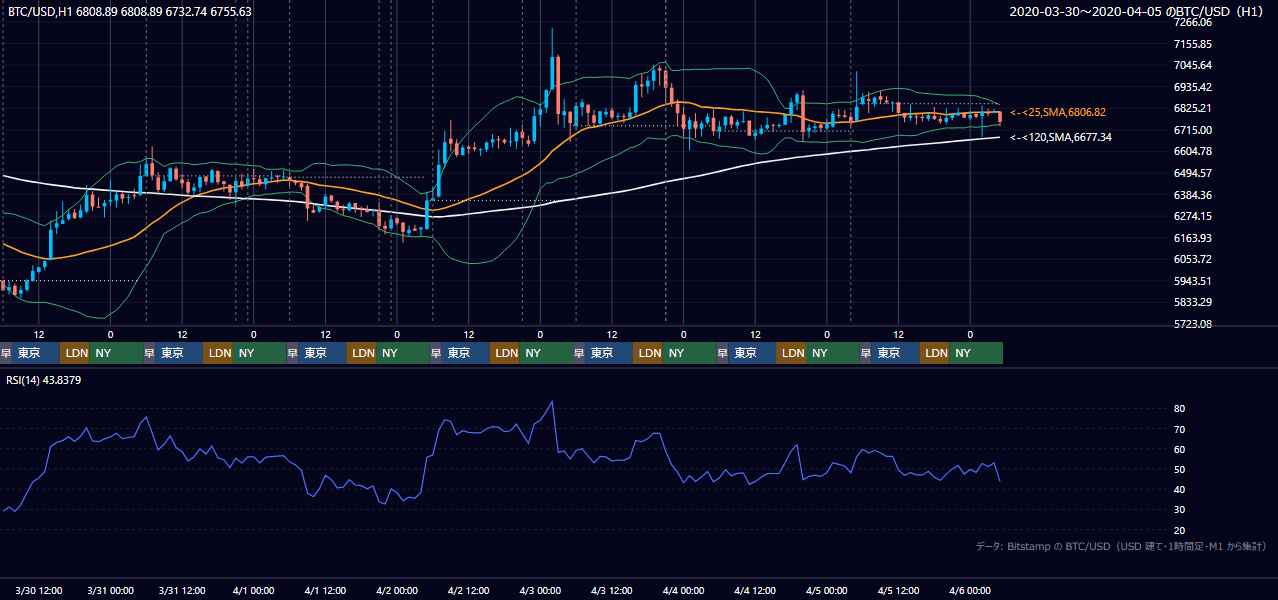Image resolution: width=1278 pixels, height=600 pixels.
Task: Click price axis value 6163.93
Action: [x=1192, y=238]
